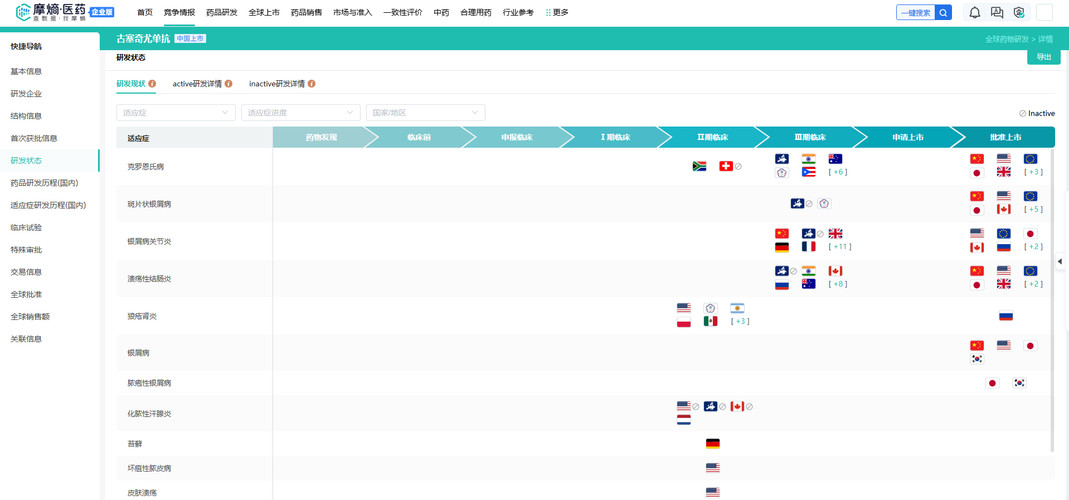
Task: Click info icon beside active研发详情
Action: 228,83
